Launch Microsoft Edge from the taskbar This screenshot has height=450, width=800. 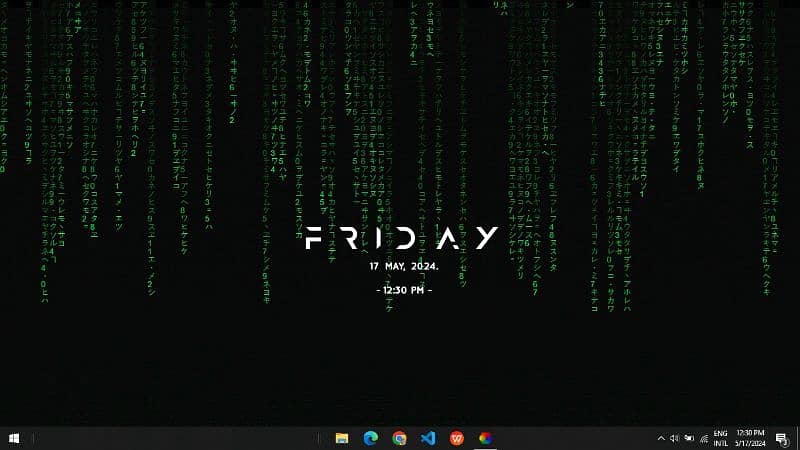point(370,438)
